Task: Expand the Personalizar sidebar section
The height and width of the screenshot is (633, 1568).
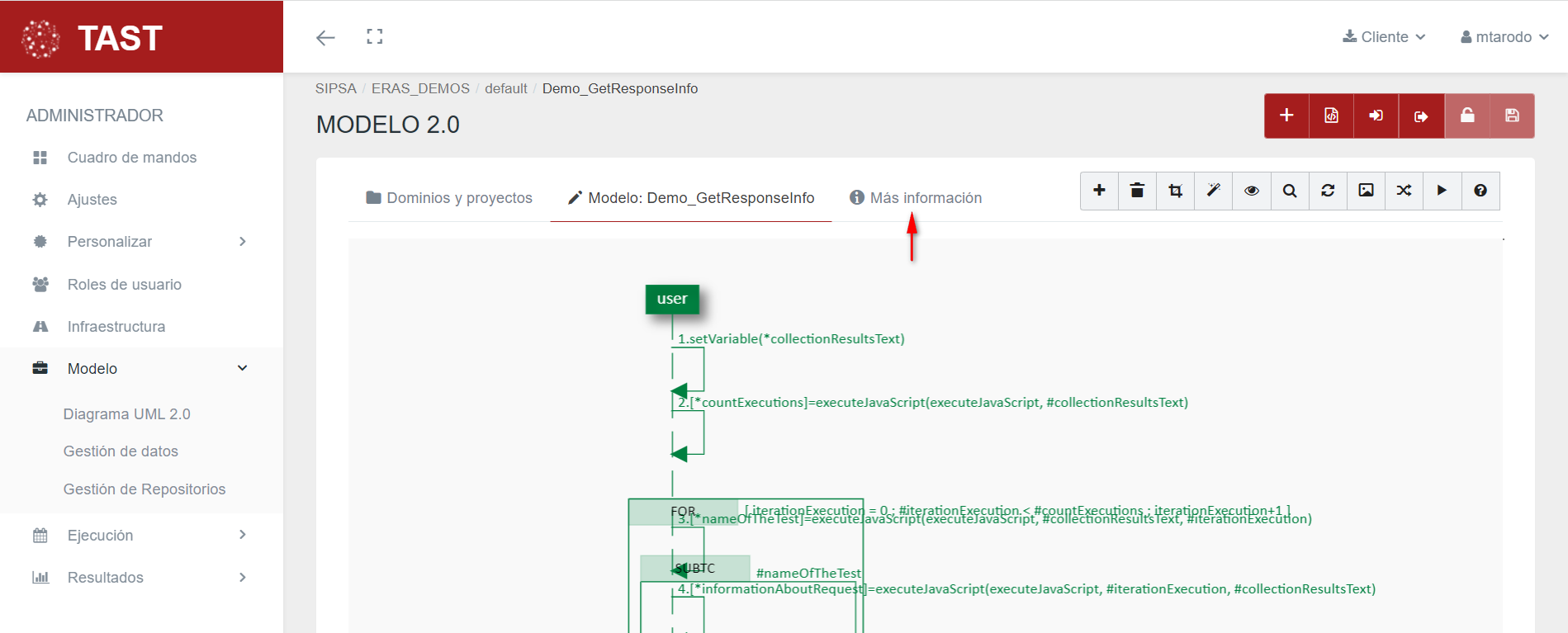Action: click(x=140, y=242)
